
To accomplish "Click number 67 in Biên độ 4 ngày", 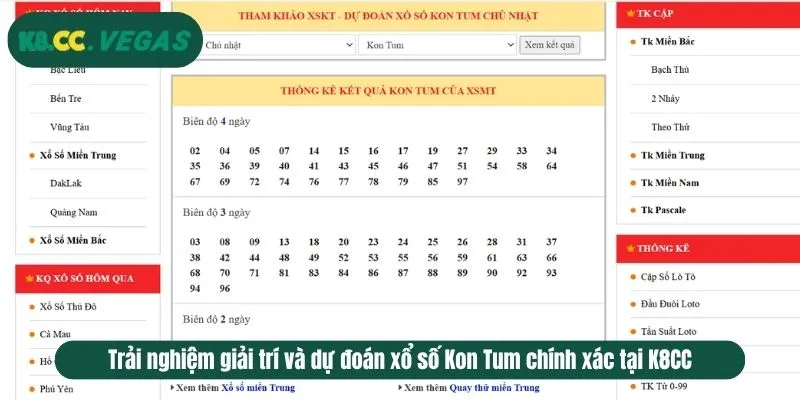I will coord(195,182).
